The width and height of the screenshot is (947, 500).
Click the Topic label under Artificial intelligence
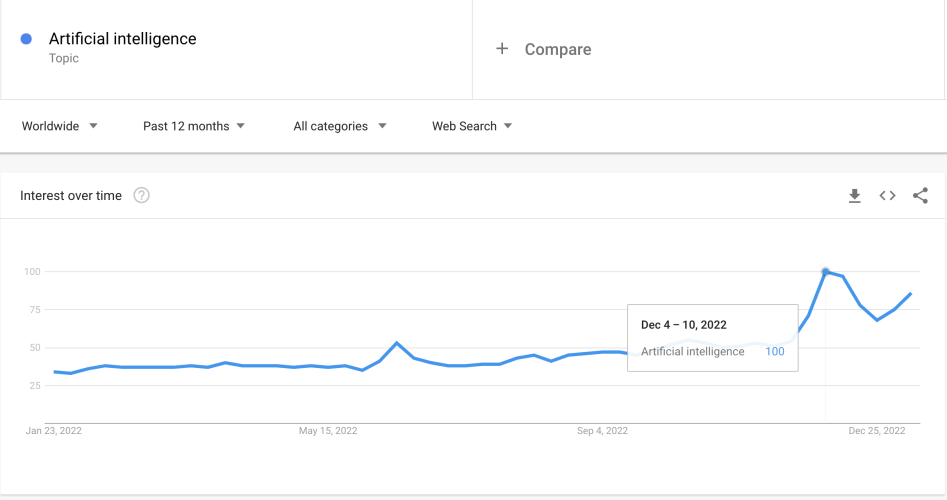64,59
